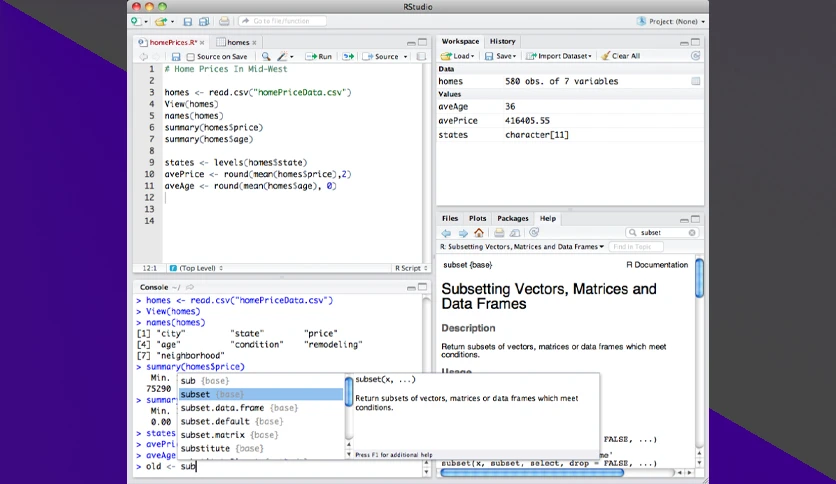Open the Subsetting Vectors topic history dropdown
Screen dimensions: 836x484
[521, 247]
